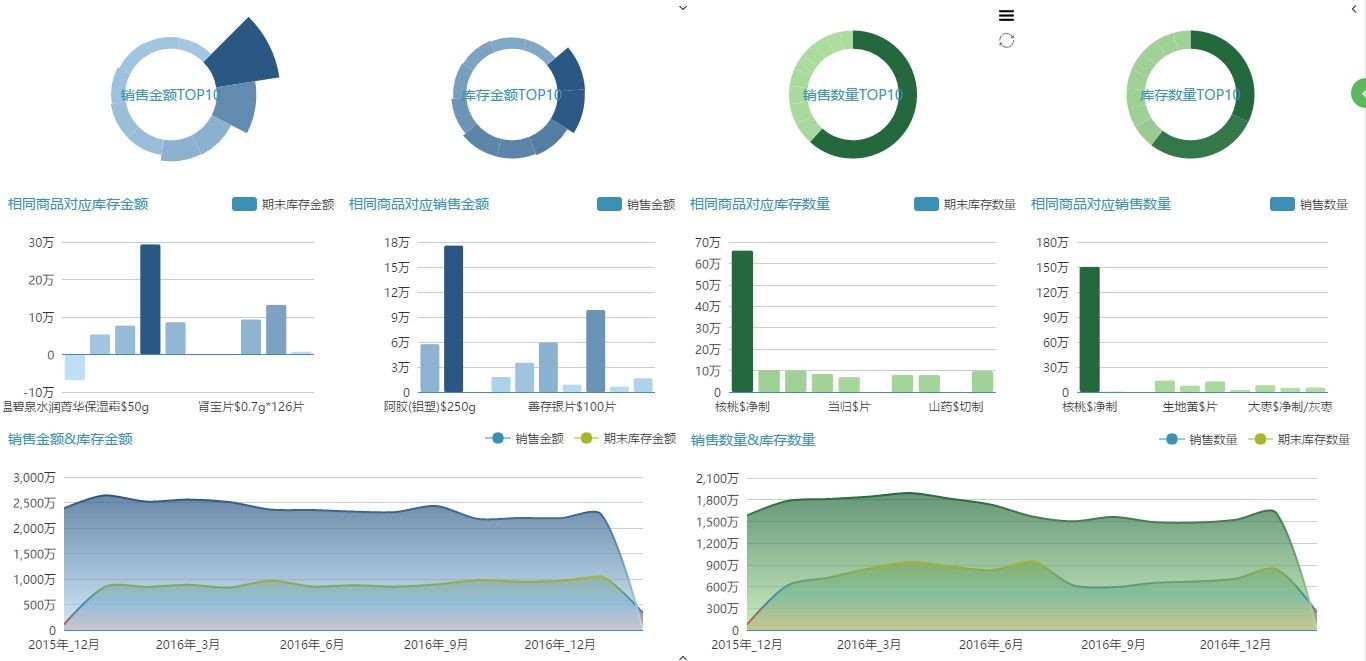Collapse the top chevron arrow
Viewport: 1366px width, 661px height.
click(683, 7)
